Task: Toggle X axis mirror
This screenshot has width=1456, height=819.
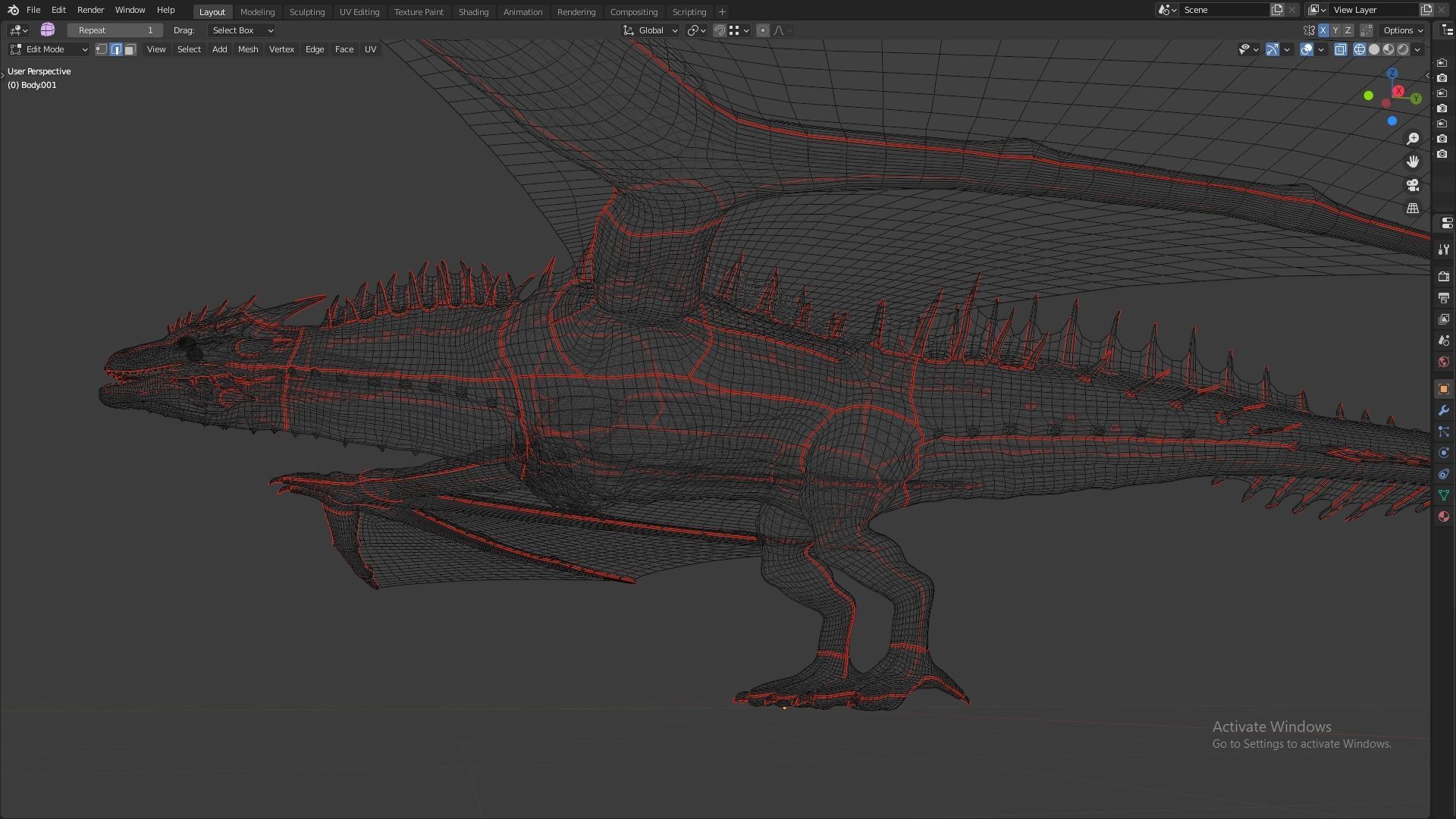Action: (1323, 30)
